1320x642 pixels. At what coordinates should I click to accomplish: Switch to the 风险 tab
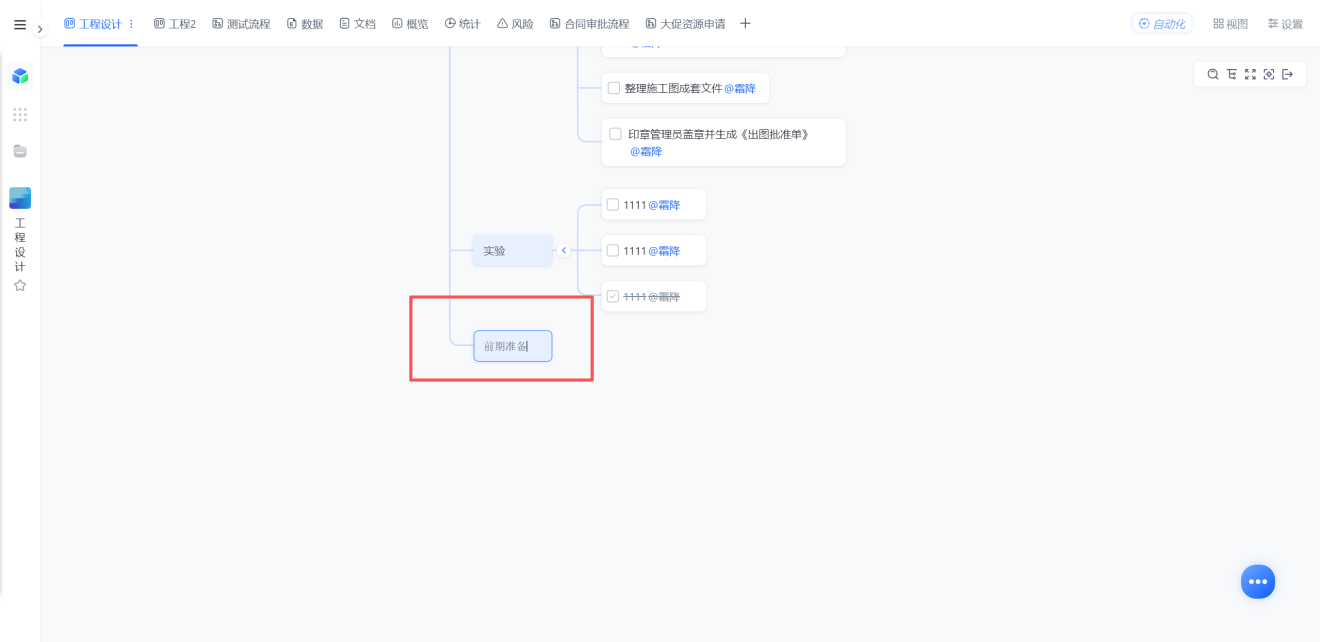(515, 24)
